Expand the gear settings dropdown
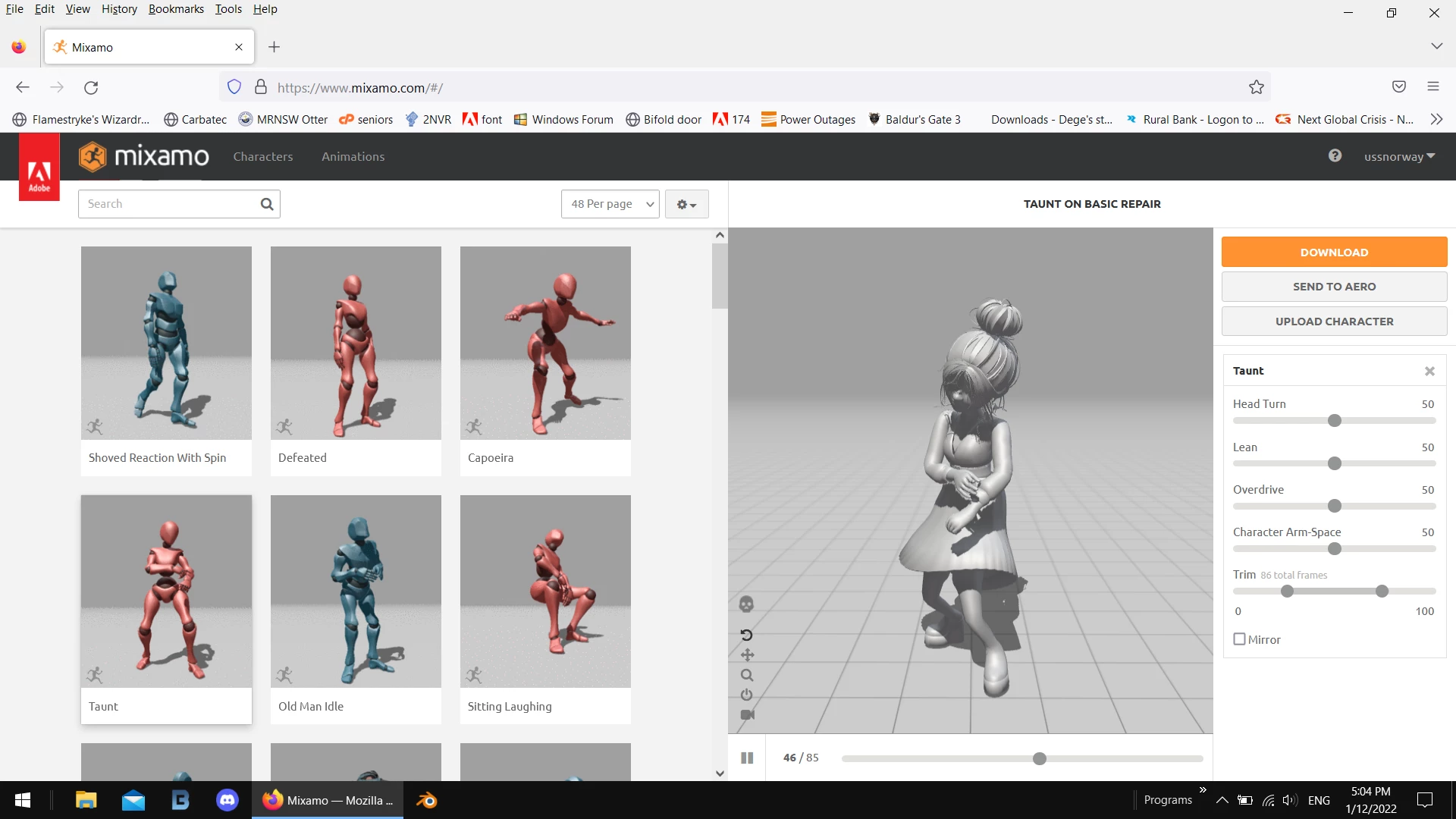1456x819 pixels. [x=686, y=204]
